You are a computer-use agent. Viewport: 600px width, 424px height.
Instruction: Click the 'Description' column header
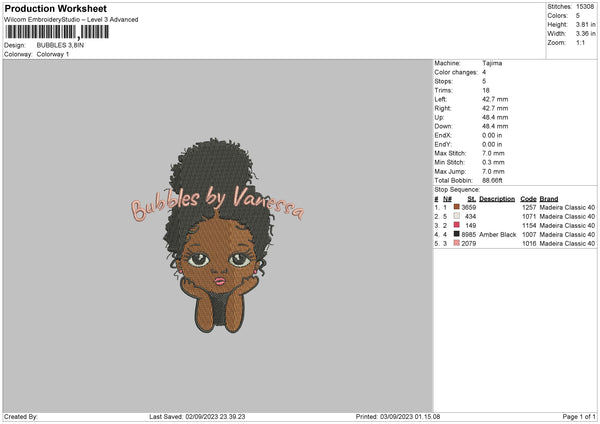click(497, 199)
